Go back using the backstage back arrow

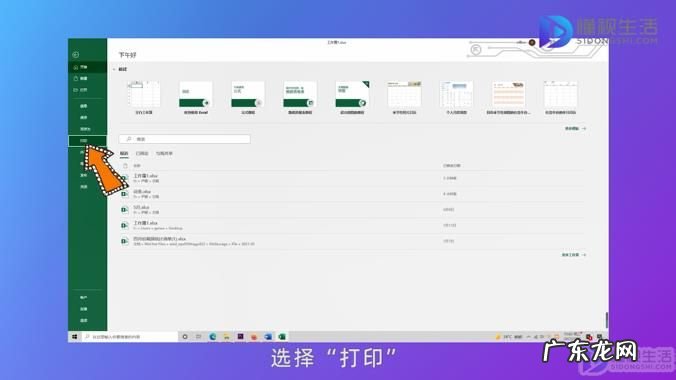pos(76,54)
